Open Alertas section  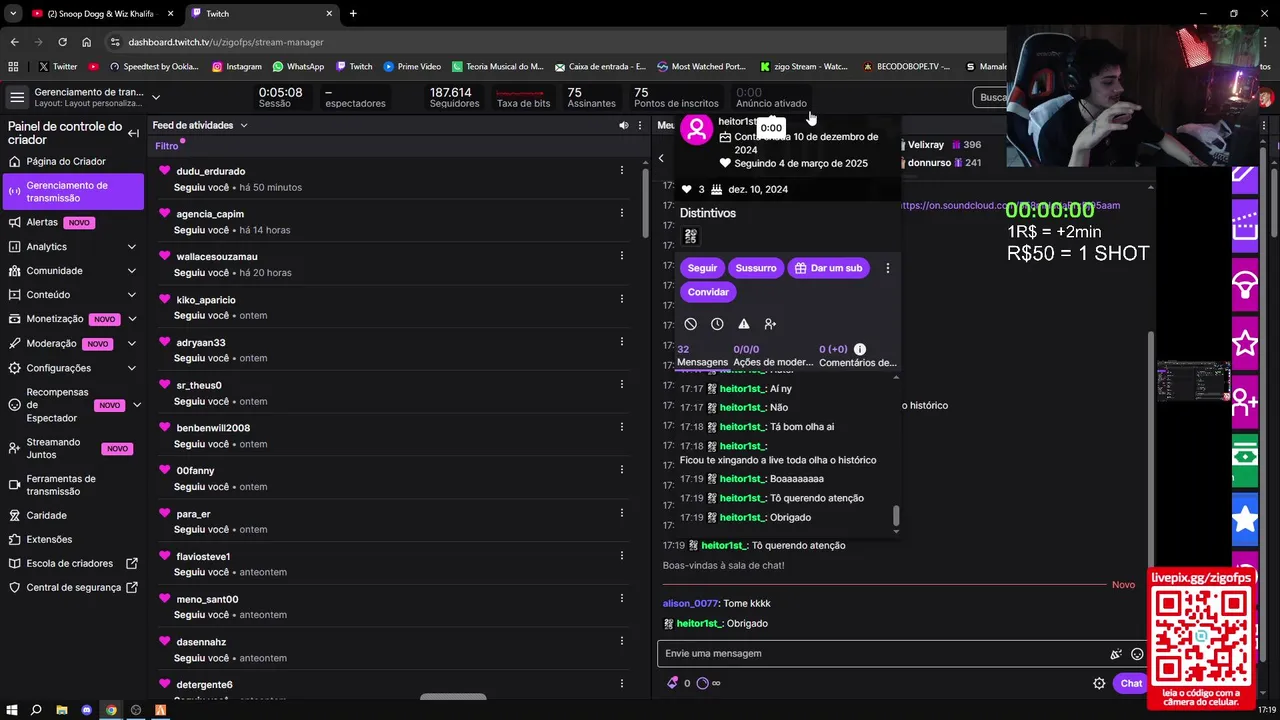coord(73,222)
